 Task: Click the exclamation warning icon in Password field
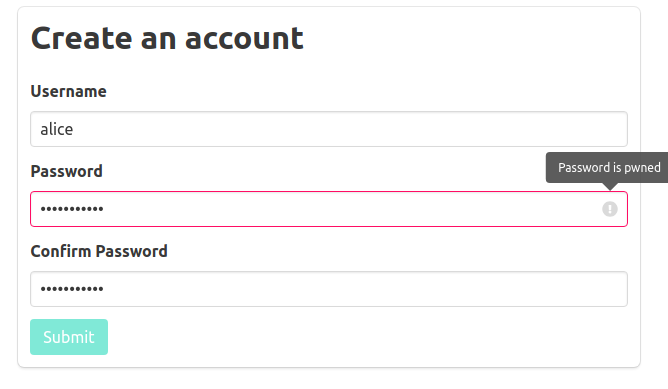[x=610, y=209]
